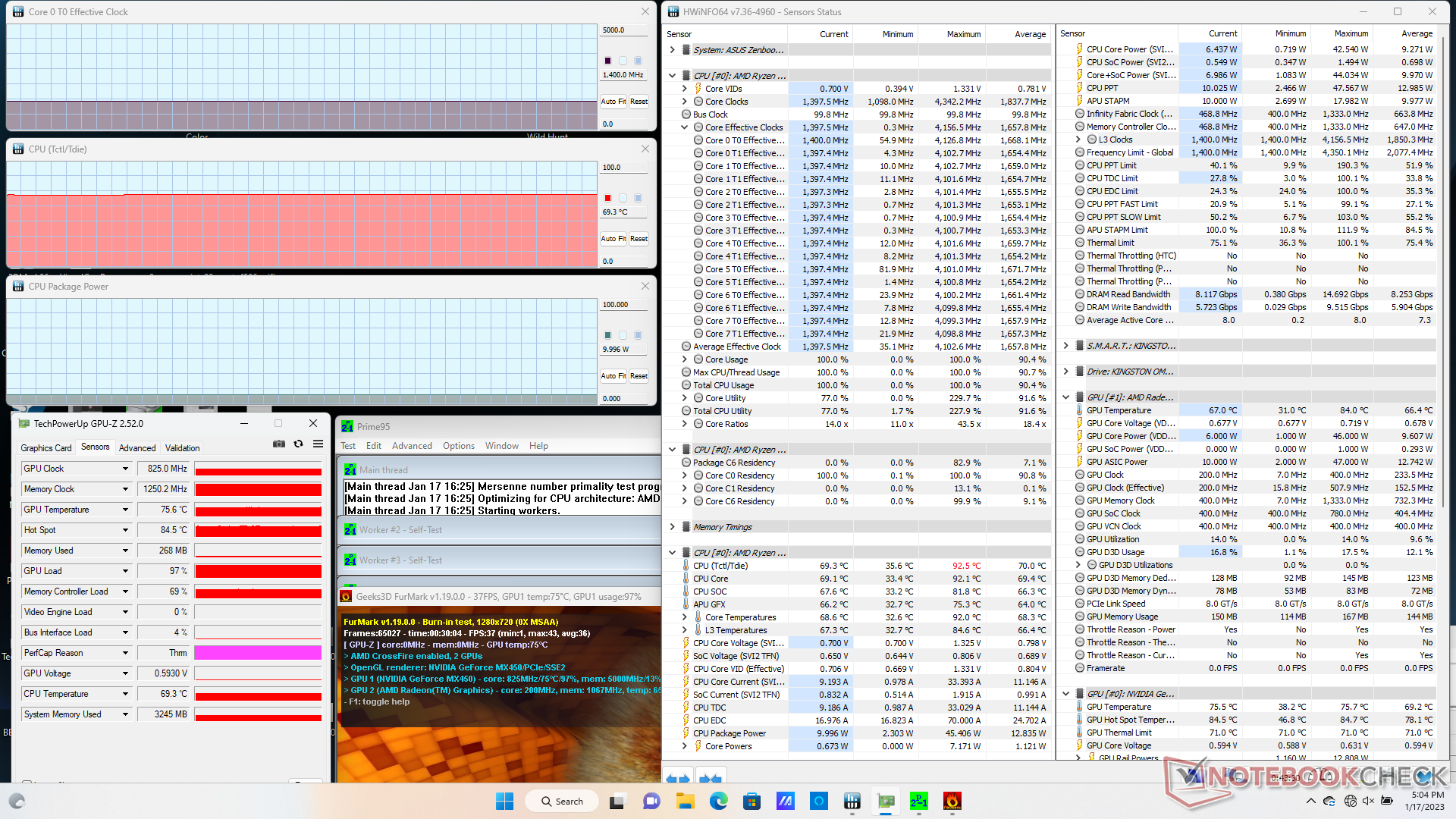This screenshot has width=1456, height=819.
Task: Open Prime95 from the taskbar
Action: 919,801
